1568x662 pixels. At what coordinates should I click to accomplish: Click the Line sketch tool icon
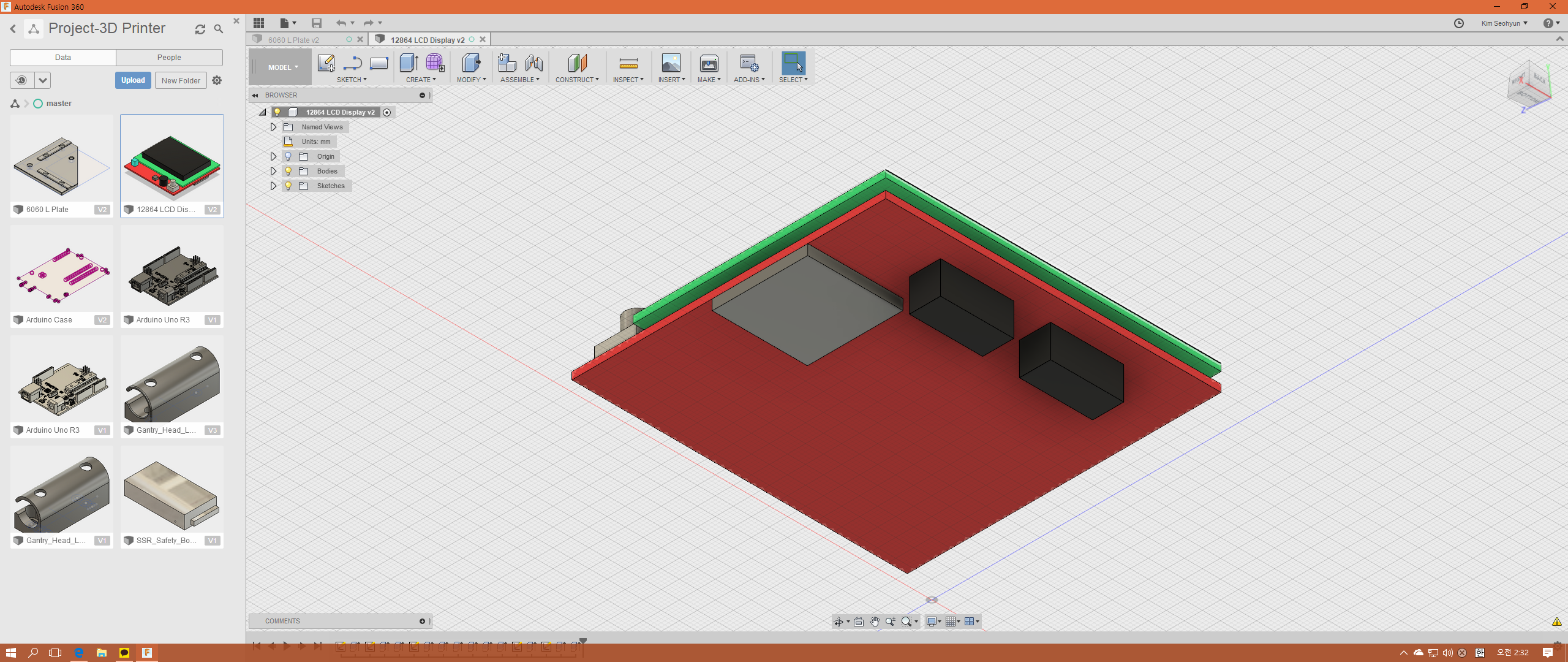(x=353, y=63)
